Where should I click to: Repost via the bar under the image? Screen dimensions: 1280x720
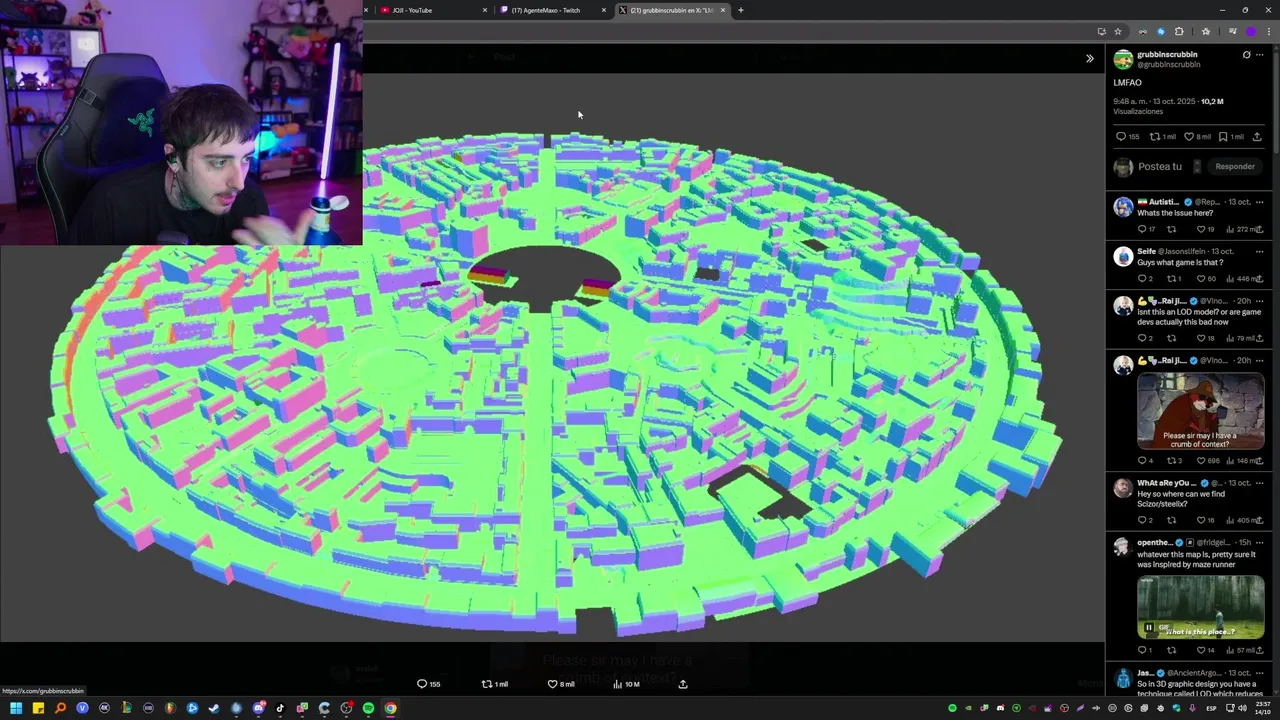click(494, 684)
